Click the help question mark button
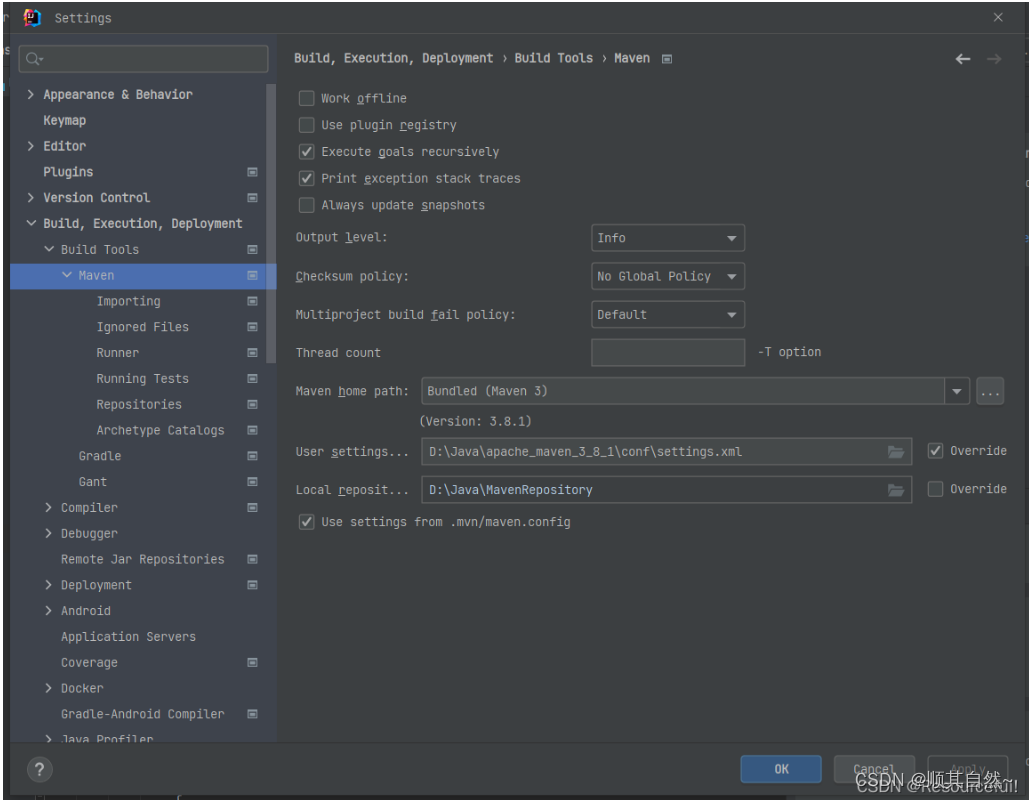The image size is (1029, 800). coord(39,769)
